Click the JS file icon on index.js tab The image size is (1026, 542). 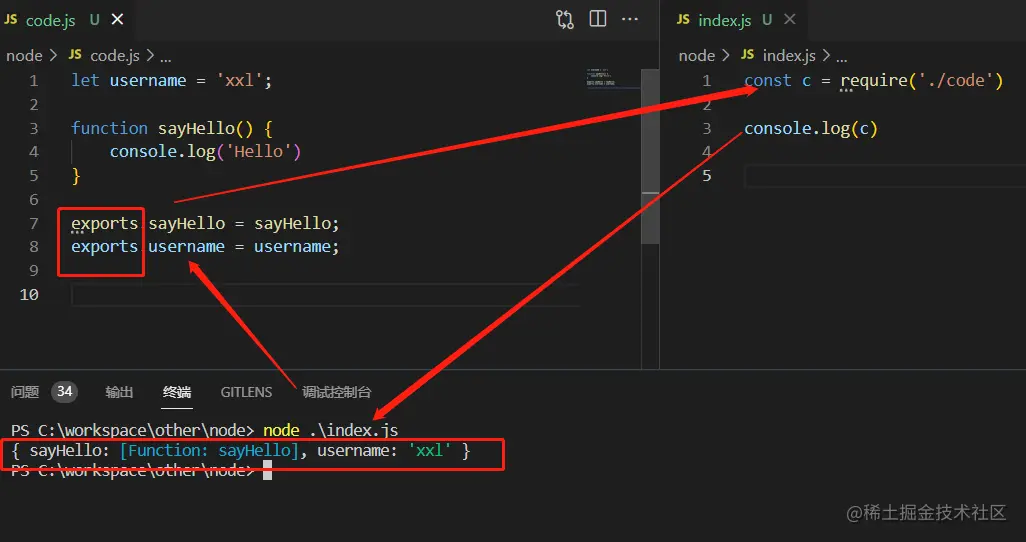point(683,20)
